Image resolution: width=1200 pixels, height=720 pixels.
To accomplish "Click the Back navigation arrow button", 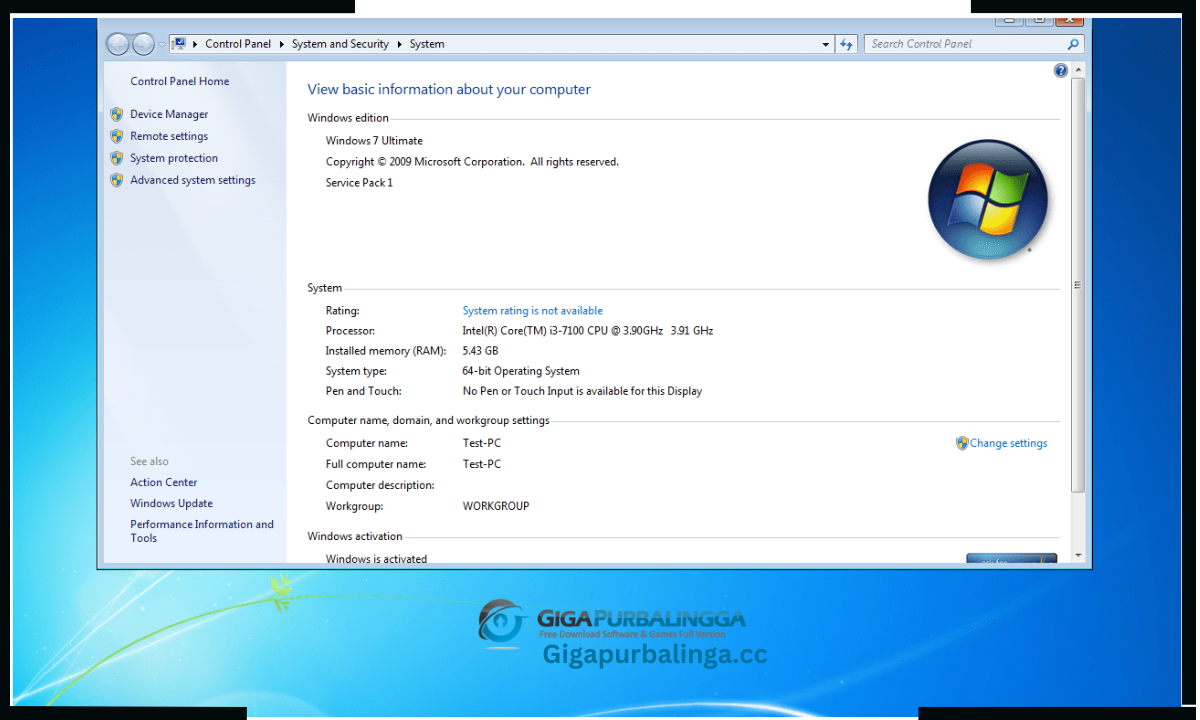I will (x=118, y=44).
